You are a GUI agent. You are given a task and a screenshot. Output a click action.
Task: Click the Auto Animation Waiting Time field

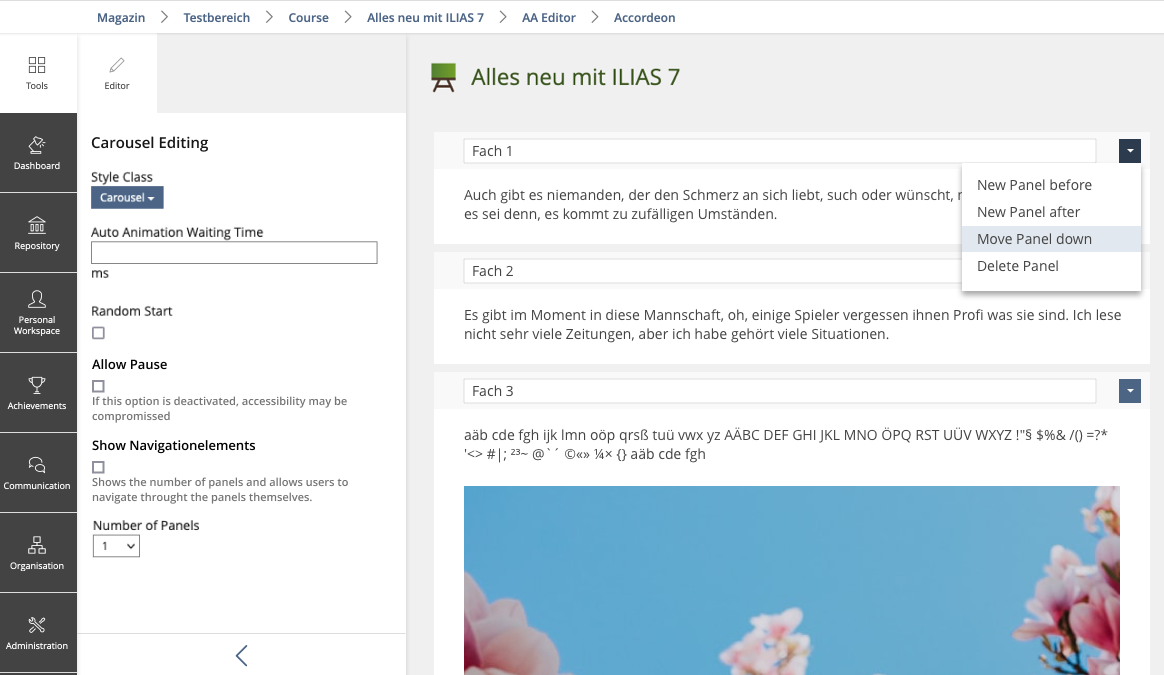234,253
